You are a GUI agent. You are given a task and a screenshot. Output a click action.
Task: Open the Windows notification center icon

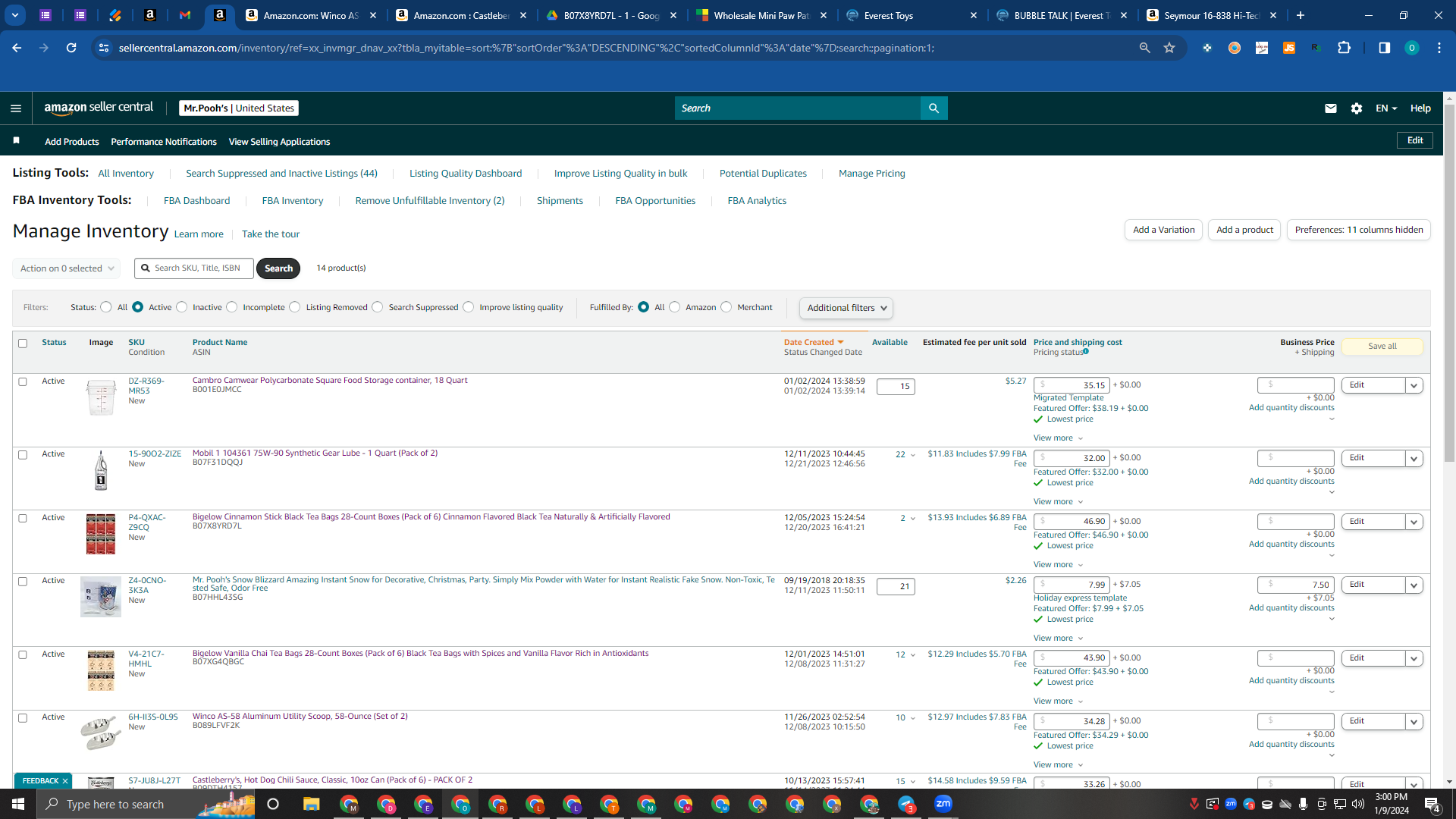point(1432,805)
